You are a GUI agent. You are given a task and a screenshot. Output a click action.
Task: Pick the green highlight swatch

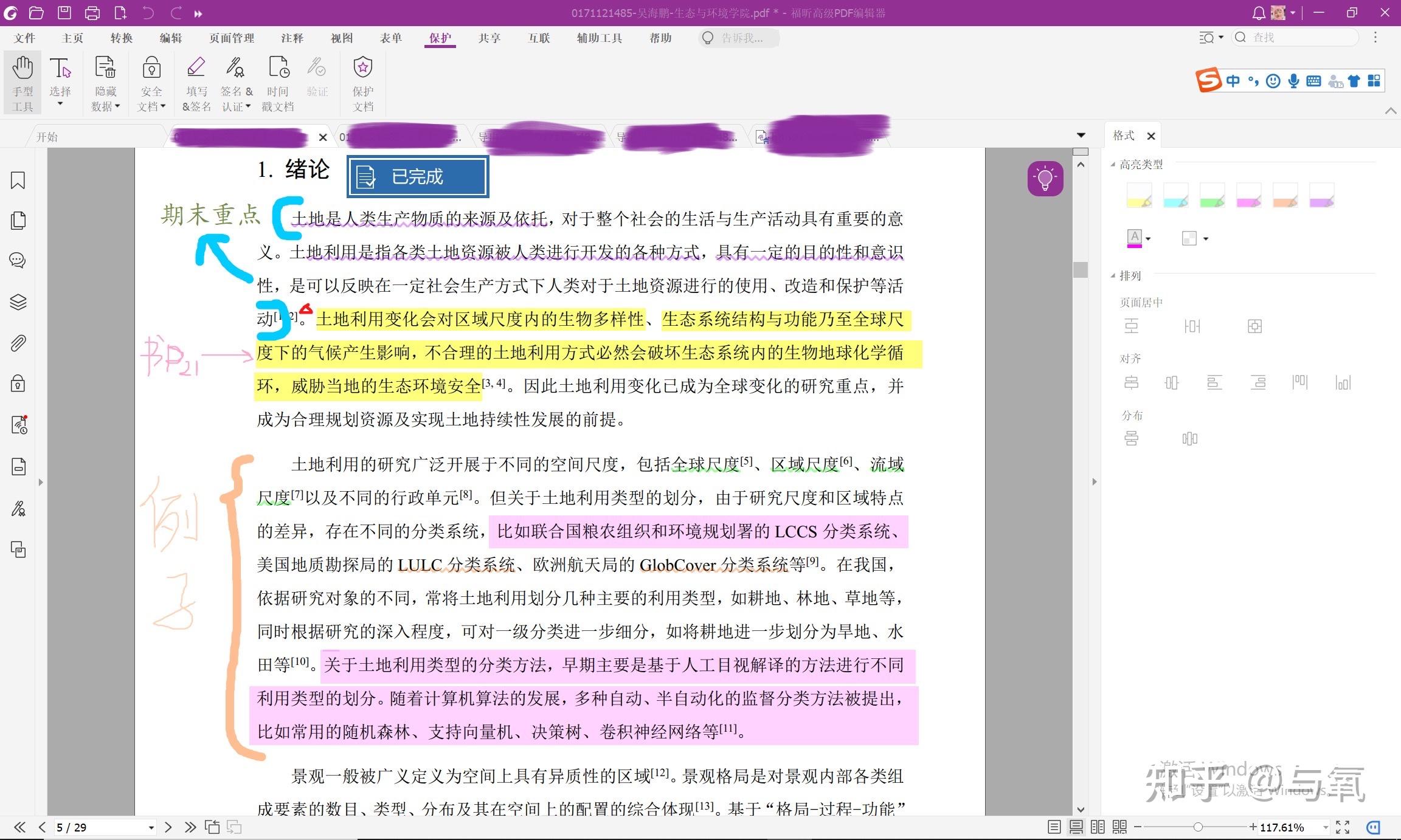[1212, 196]
